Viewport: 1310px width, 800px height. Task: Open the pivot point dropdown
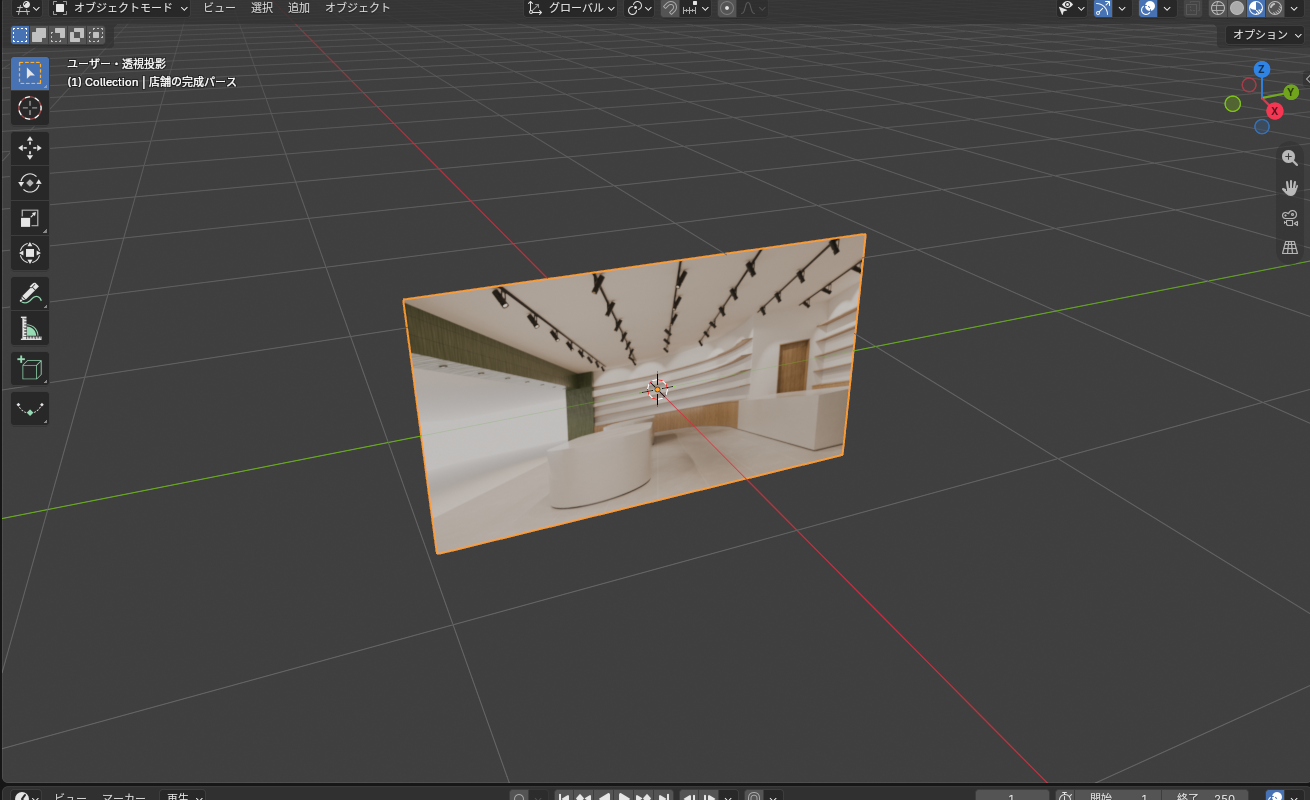tap(639, 8)
